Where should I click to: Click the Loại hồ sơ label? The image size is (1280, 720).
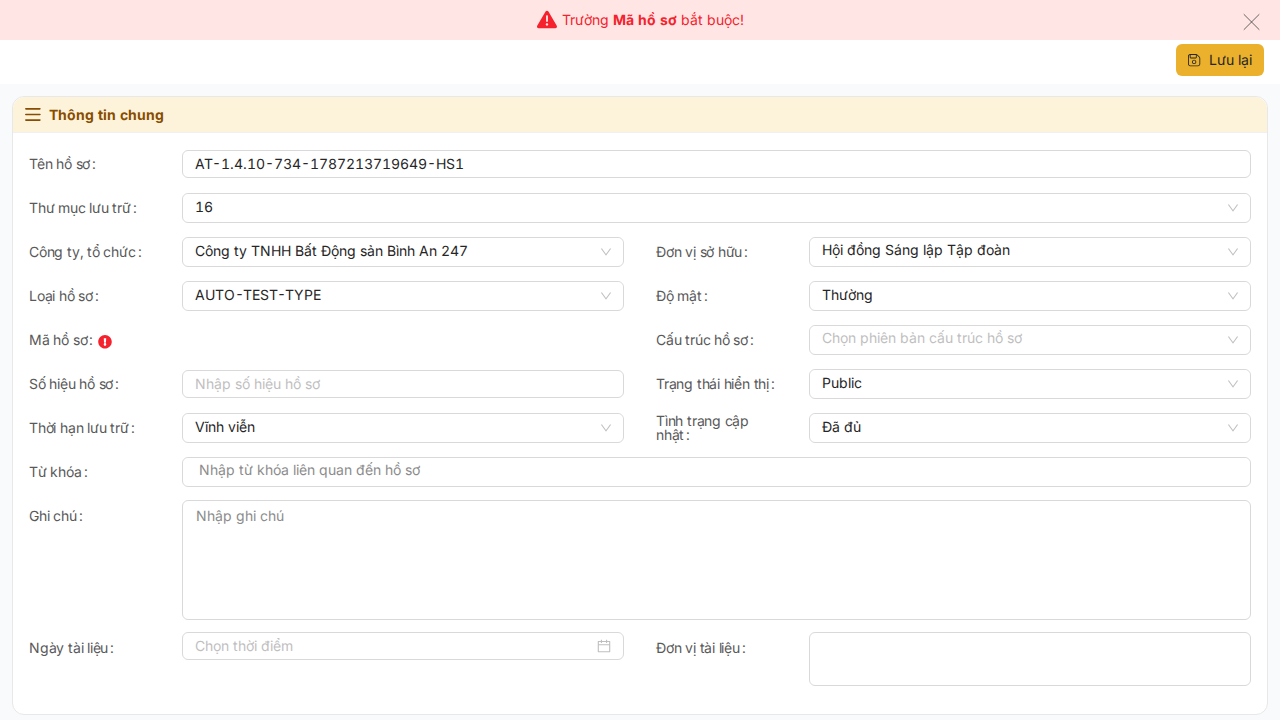point(64,296)
